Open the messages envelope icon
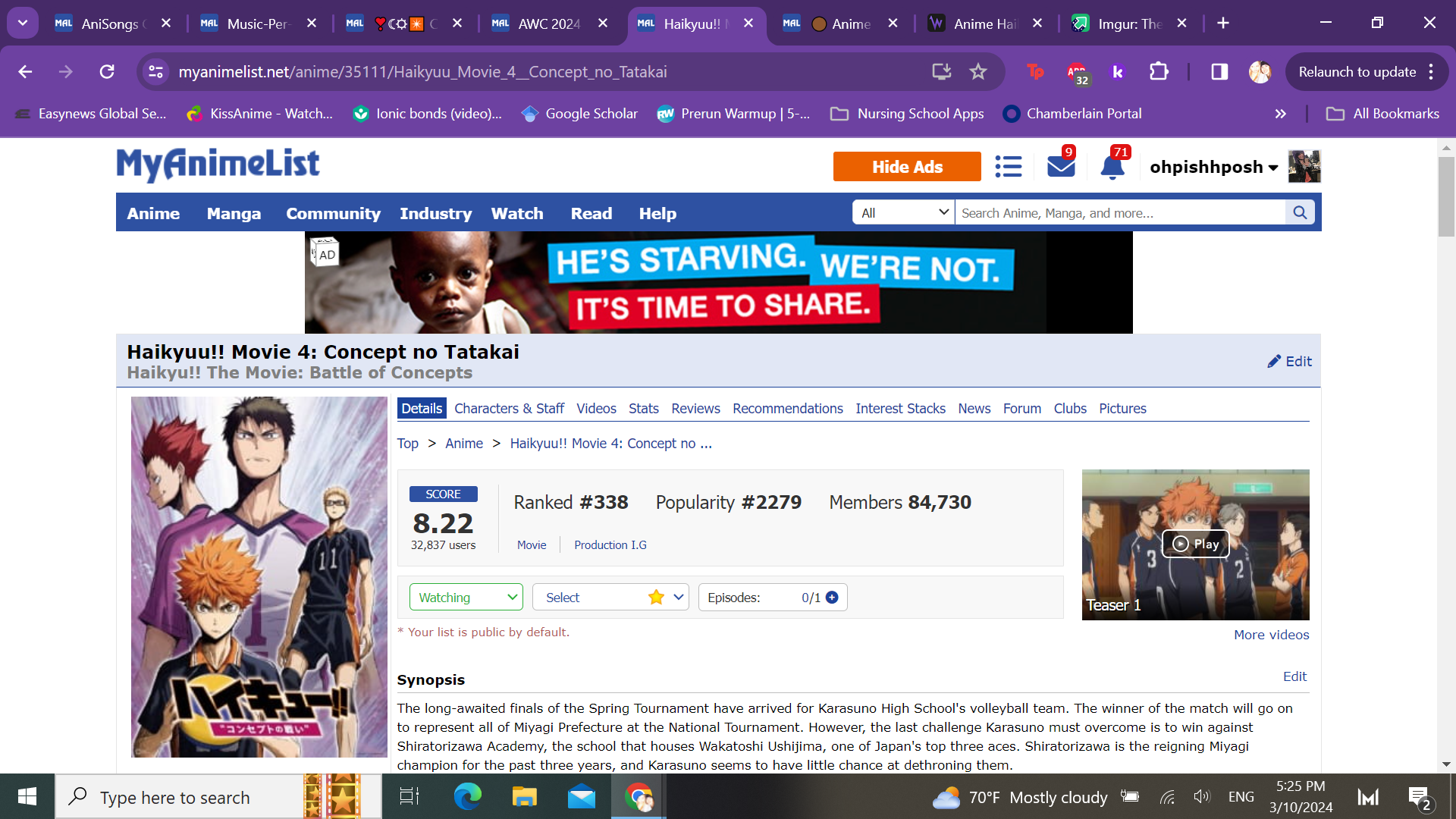Image resolution: width=1456 pixels, height=819 pixels. tap(1060, 166)
